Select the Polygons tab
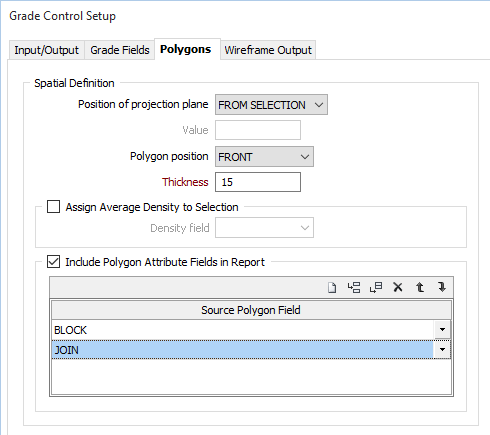 (186, 49)
